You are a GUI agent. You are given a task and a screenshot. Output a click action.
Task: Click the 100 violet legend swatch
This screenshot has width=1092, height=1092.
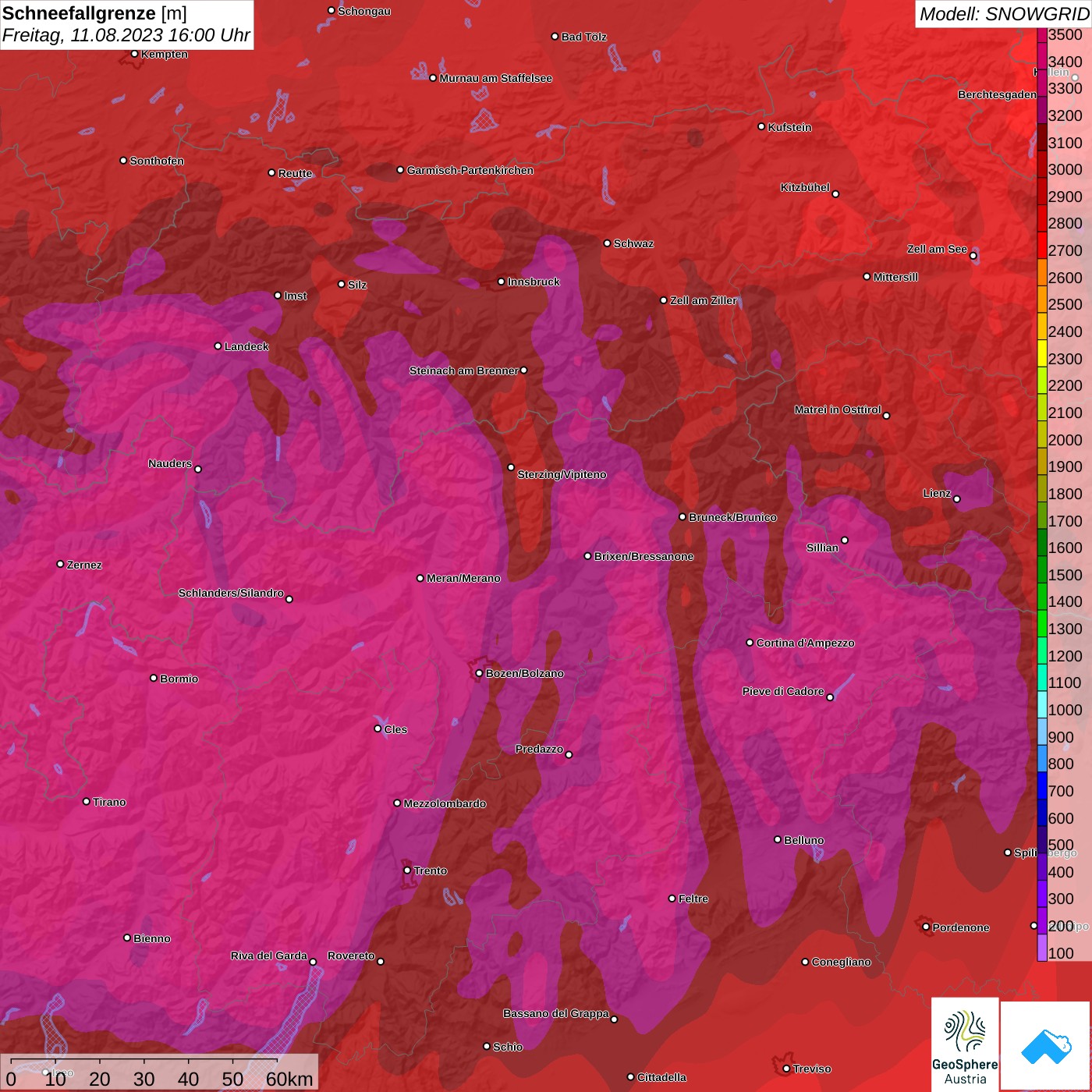tap(1041, 948)
